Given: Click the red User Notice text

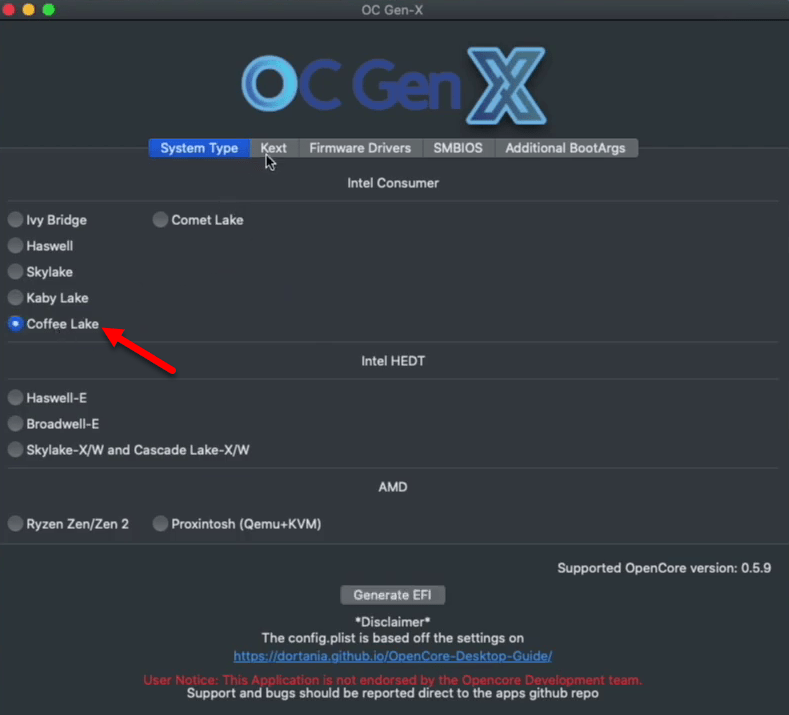Looking at the screenshot, I should pyautogui.click(x=392, y=680).
